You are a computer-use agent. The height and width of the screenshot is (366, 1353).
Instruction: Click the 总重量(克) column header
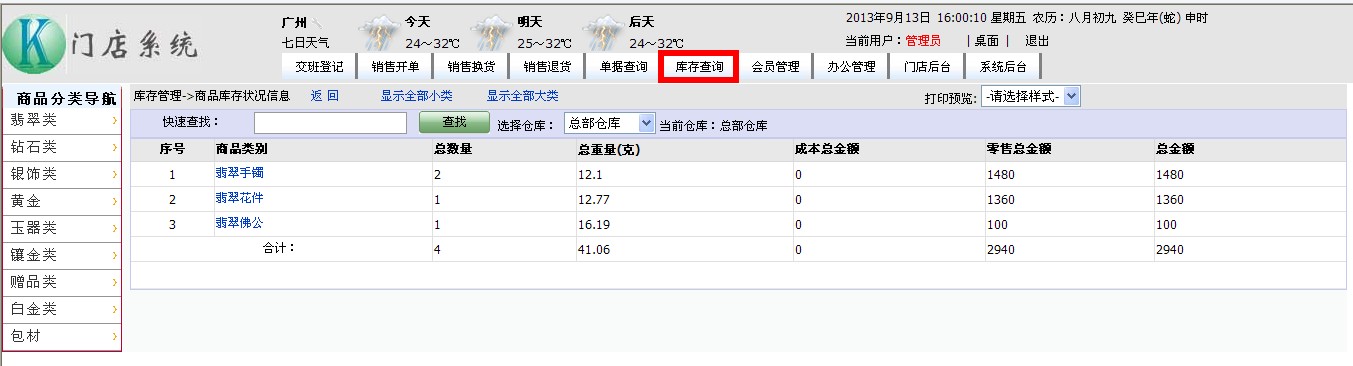point(609,149)
